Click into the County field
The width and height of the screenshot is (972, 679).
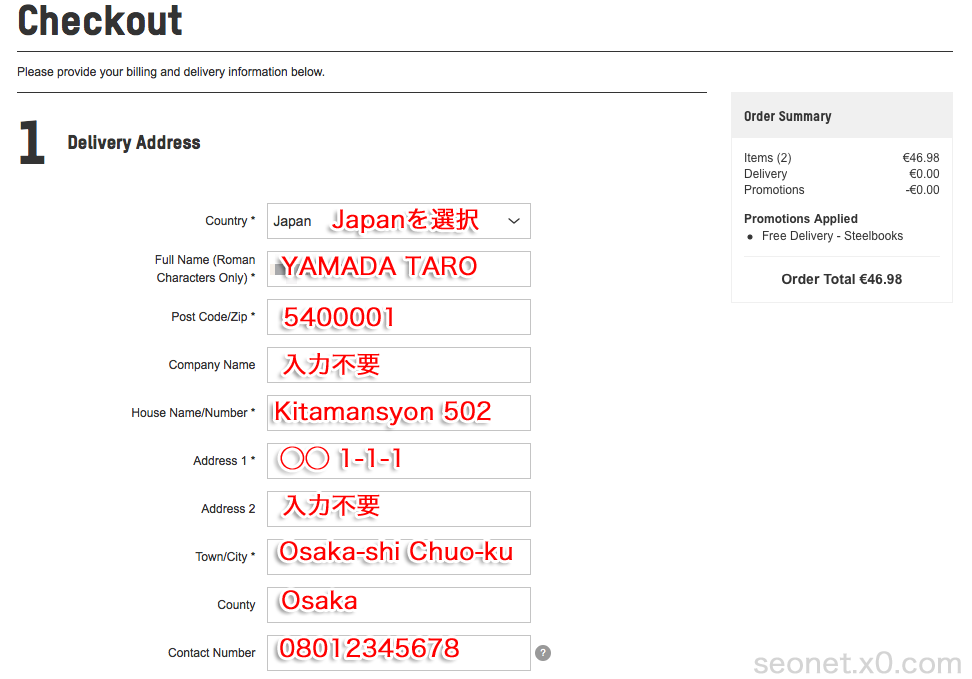point(398,605)
